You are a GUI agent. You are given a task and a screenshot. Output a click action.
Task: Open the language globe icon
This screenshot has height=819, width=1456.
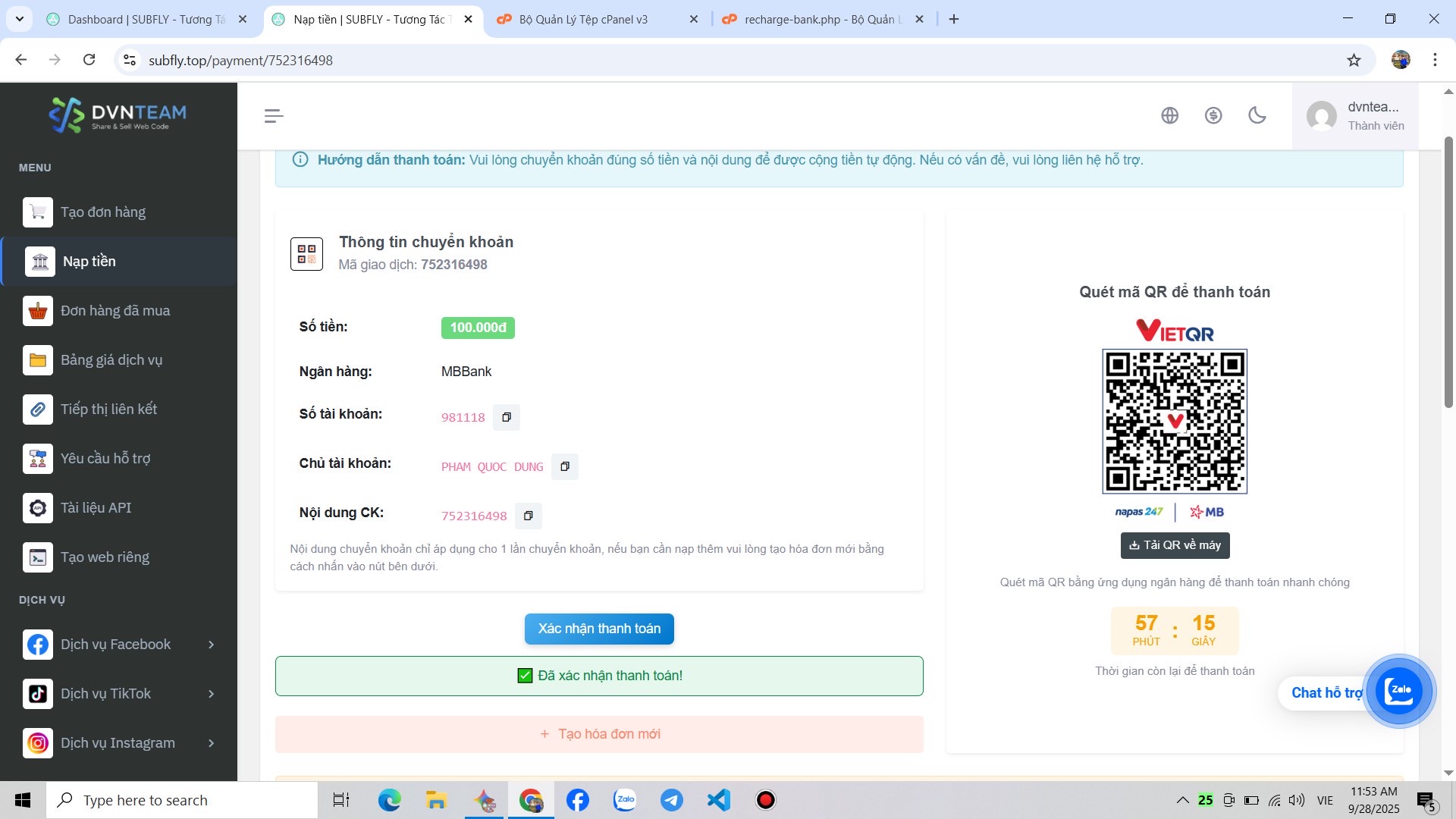point(1170,115)
